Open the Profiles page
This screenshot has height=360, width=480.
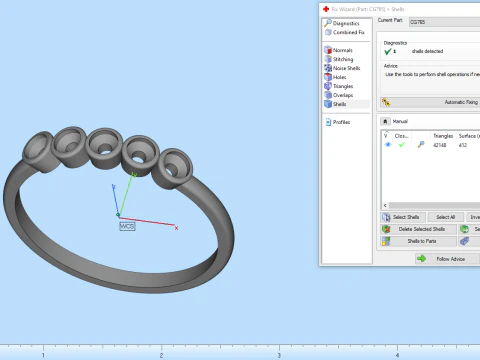pyautogui.click(x=338, y=122)
